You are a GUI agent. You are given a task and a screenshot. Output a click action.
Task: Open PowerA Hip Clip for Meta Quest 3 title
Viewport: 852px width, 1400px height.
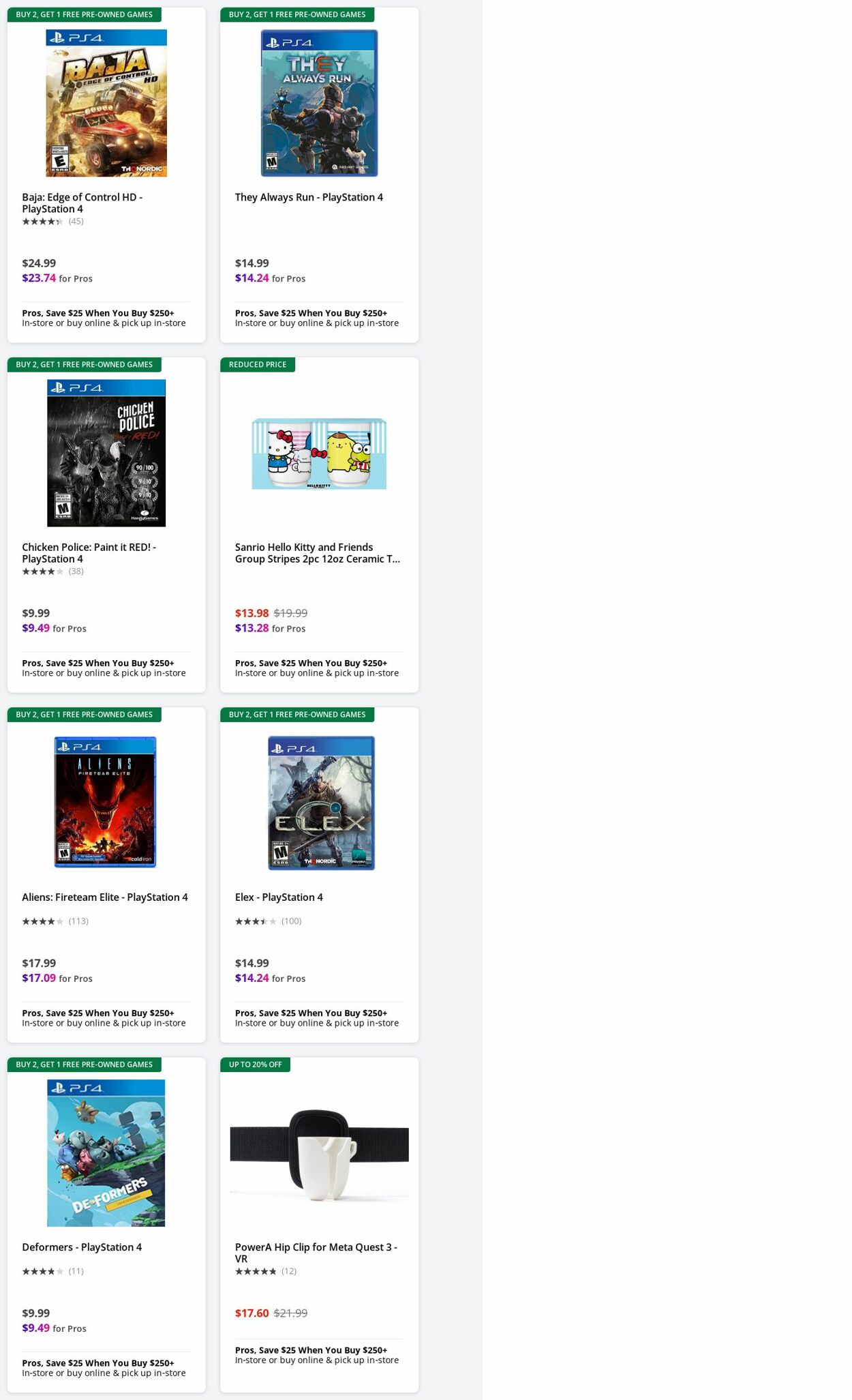pos(316,1253)
